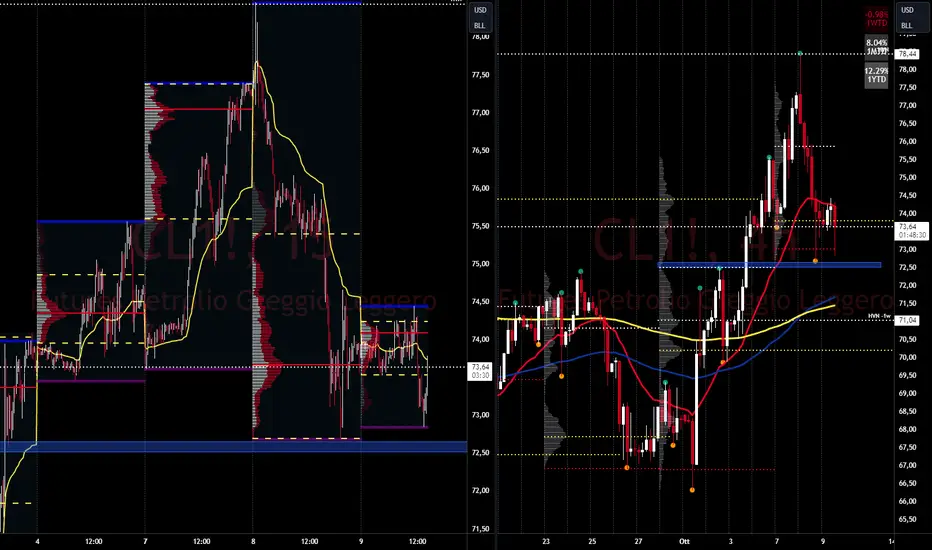
Task: Select the green pivot dot at the 78,44 high
Action: point(800,54)
